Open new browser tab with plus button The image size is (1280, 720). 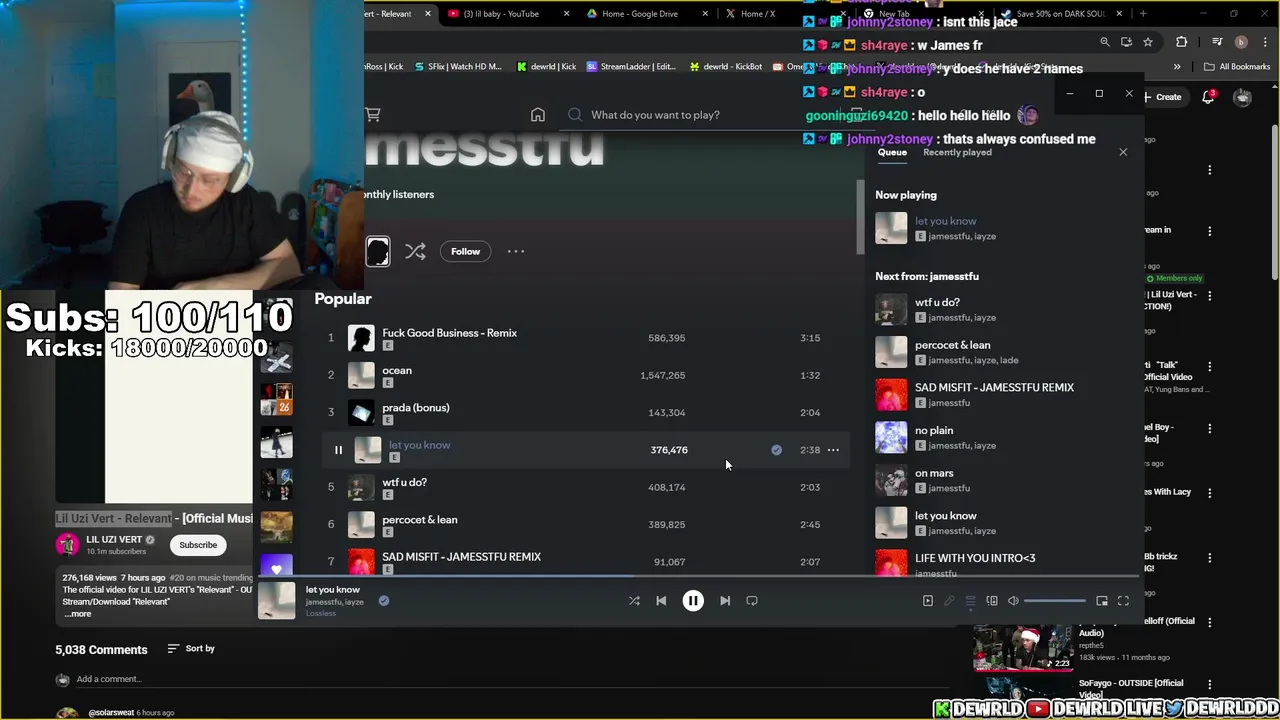(x=1143, y=14)
